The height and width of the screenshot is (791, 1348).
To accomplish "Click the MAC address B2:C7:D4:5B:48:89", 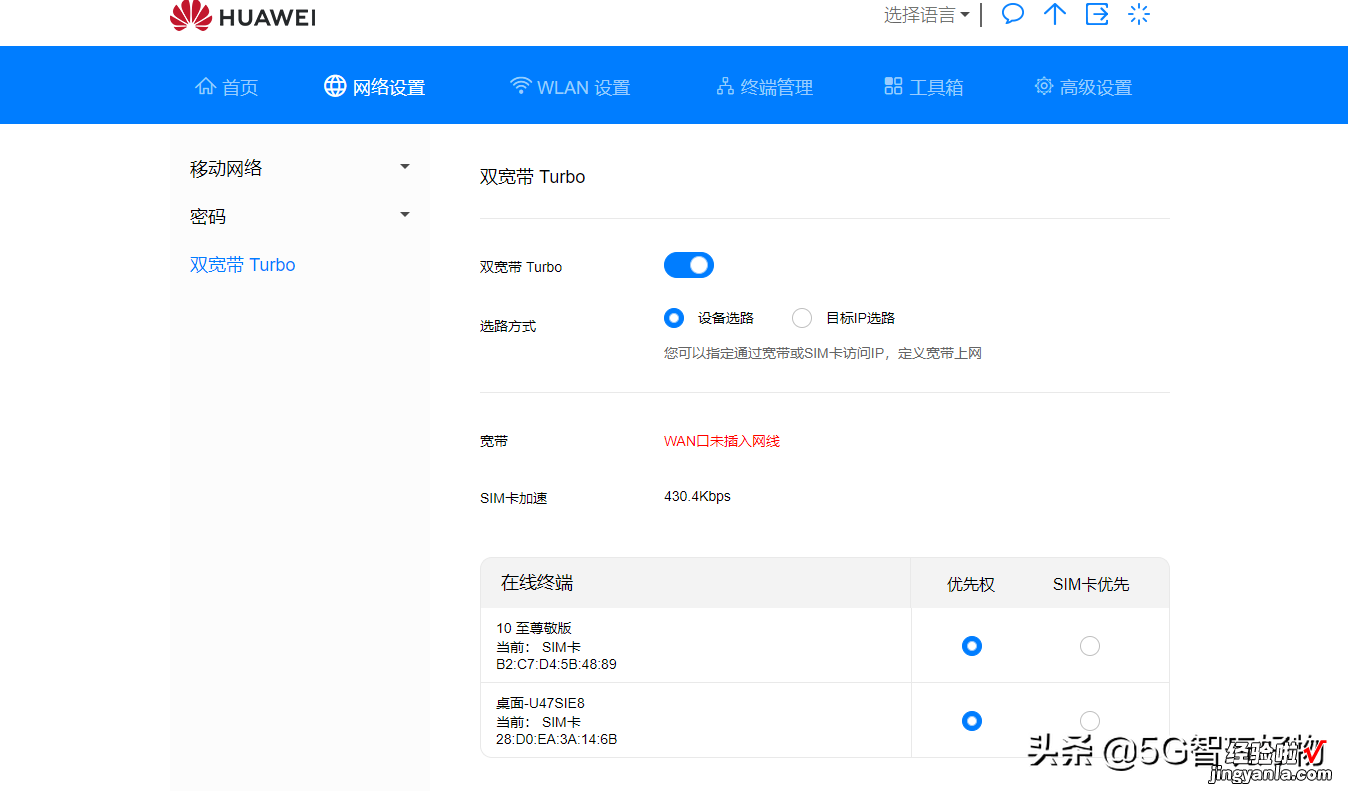I will point(556,664).
